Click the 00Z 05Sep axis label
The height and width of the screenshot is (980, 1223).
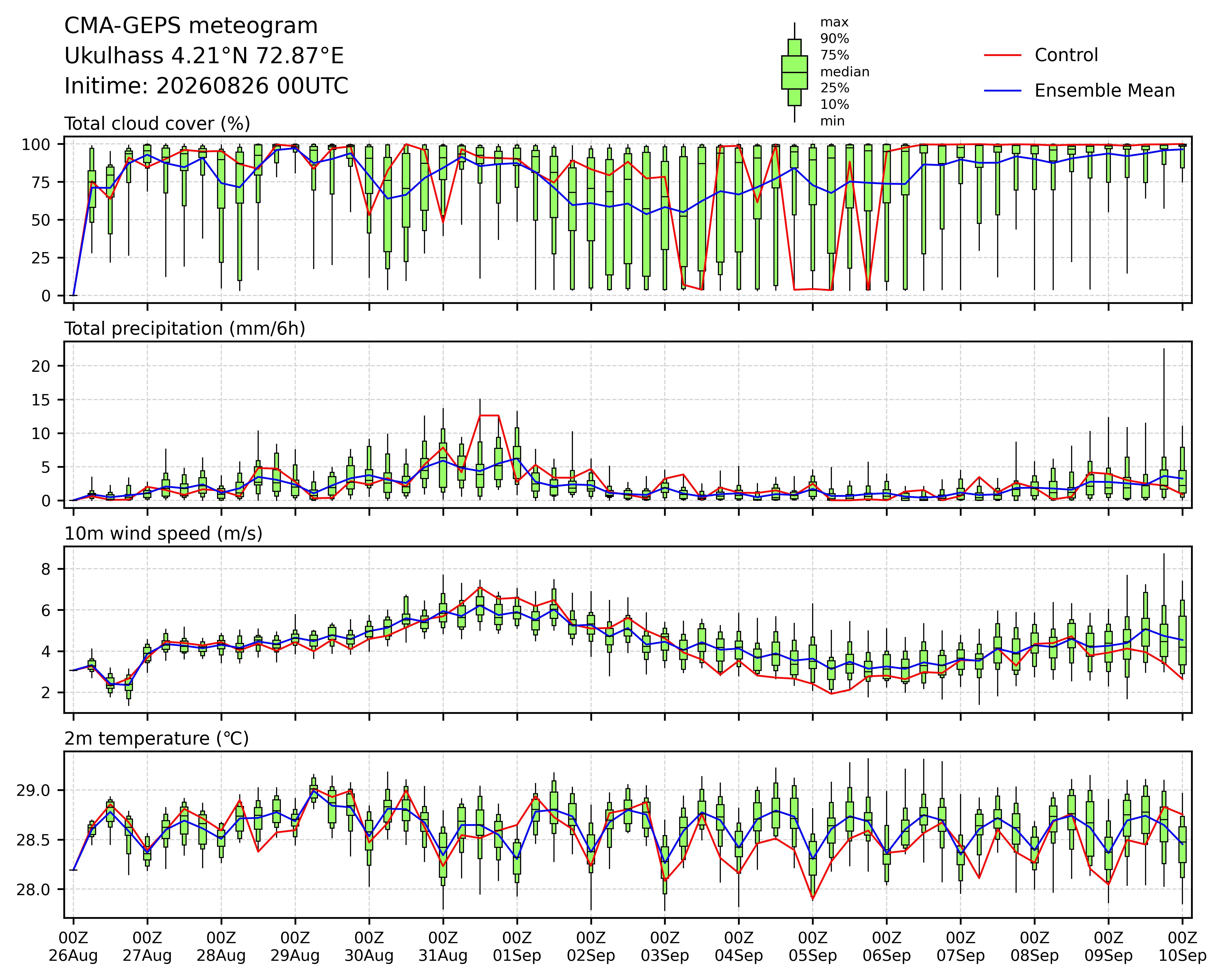[x=813, y=947]
